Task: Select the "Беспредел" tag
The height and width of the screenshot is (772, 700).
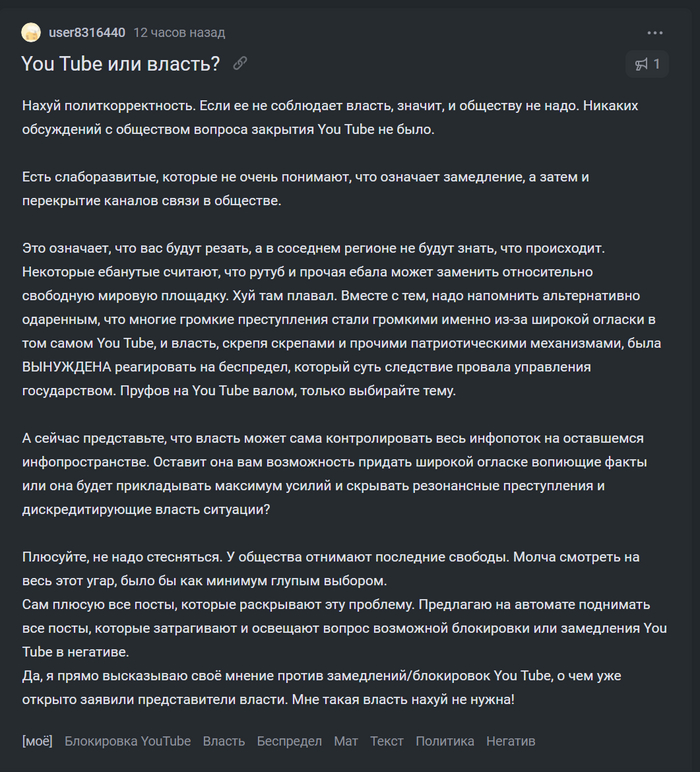Action: pyautogui.click(x=289, y=741)
